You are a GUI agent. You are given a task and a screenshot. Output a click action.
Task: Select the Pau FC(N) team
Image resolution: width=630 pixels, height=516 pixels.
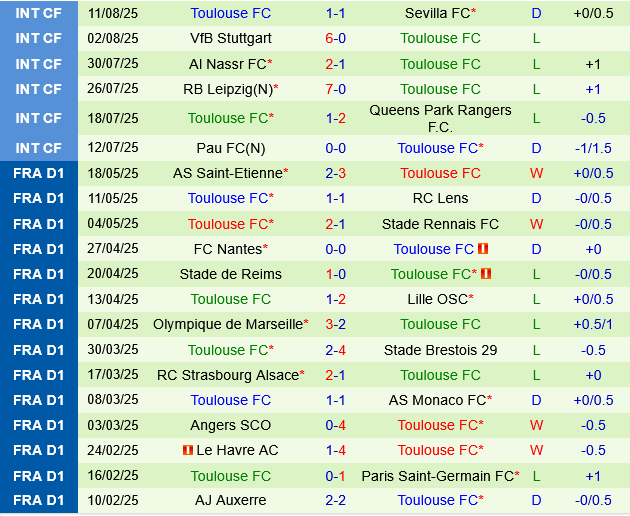(229, 148)
